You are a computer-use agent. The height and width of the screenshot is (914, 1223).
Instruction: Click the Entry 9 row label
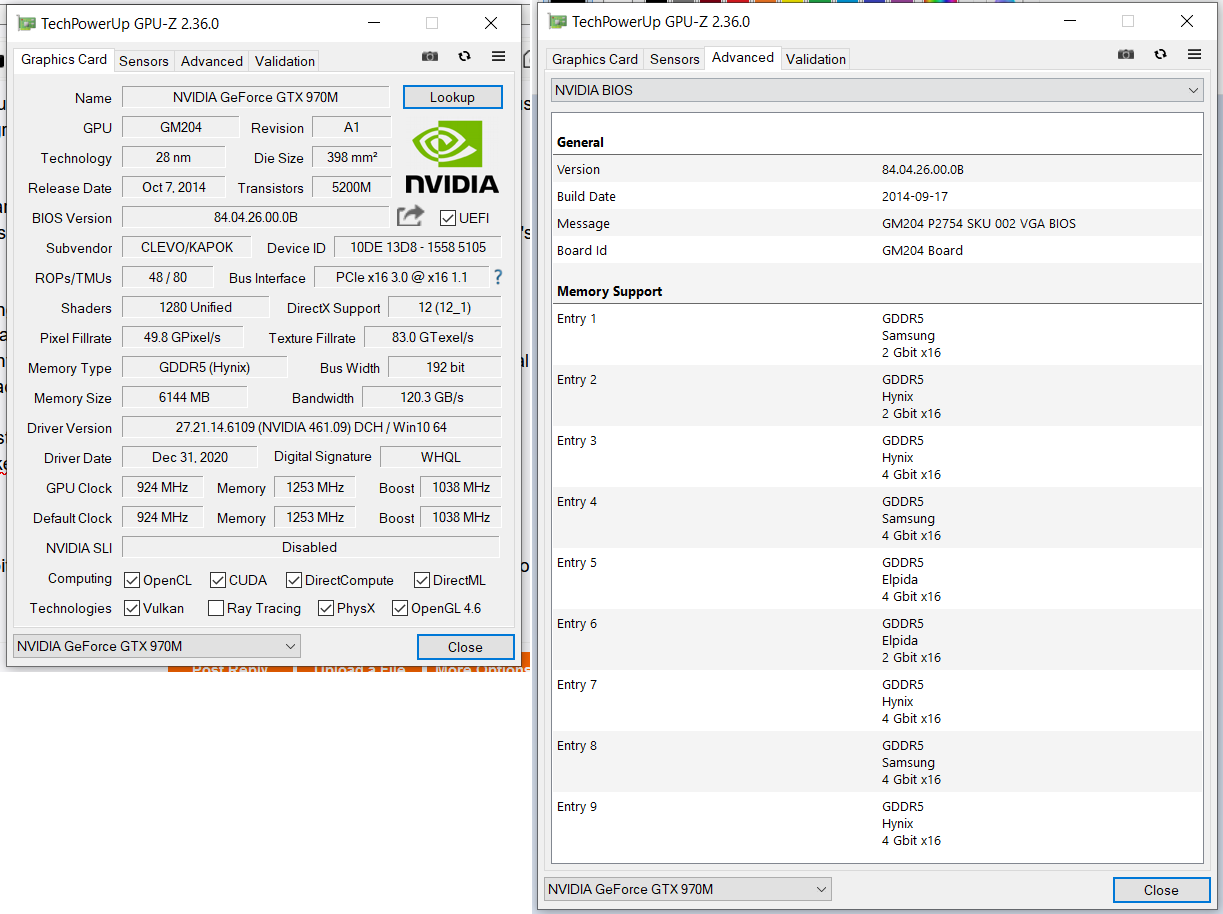tap(577, 807)
